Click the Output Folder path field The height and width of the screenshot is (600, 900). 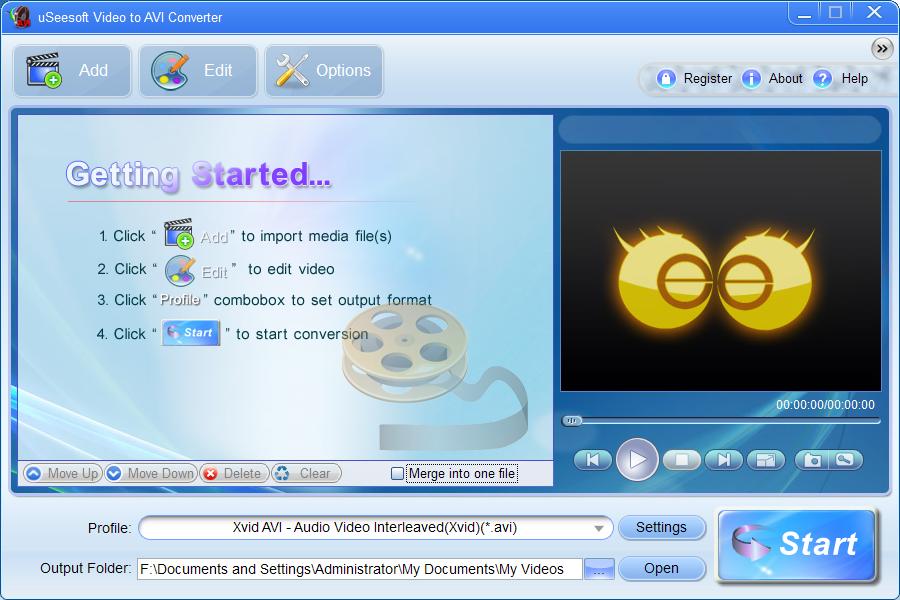click(359, 569)
